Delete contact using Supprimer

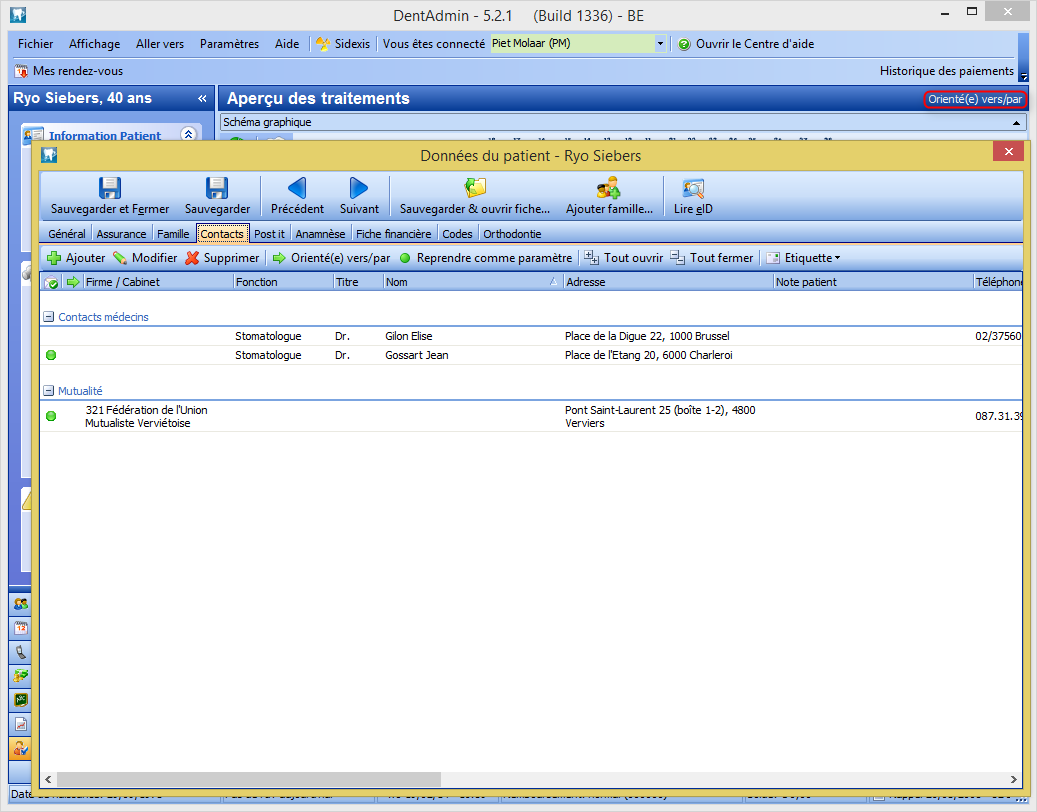coord(222,258)
